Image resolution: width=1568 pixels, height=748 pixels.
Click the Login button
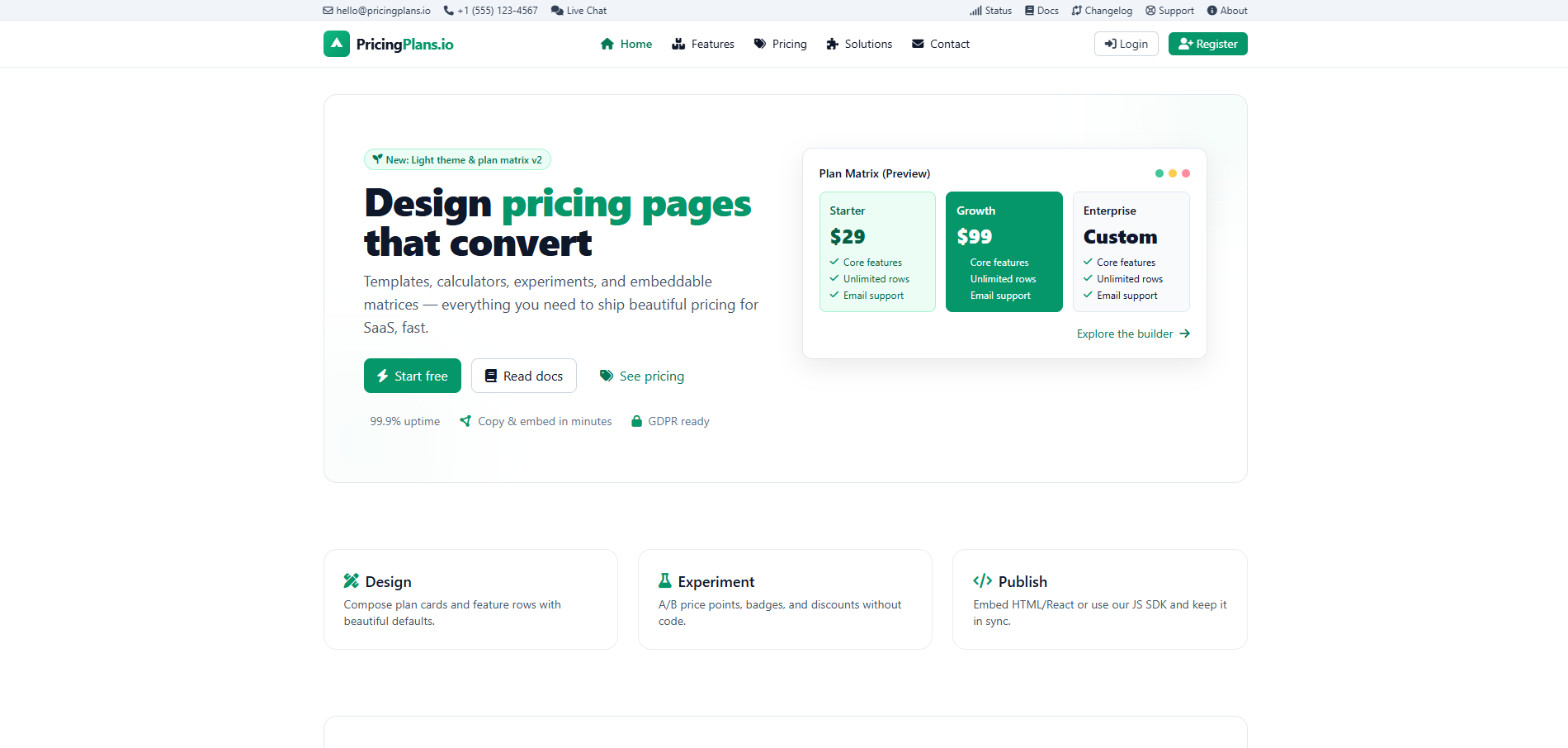point(1126,44)
